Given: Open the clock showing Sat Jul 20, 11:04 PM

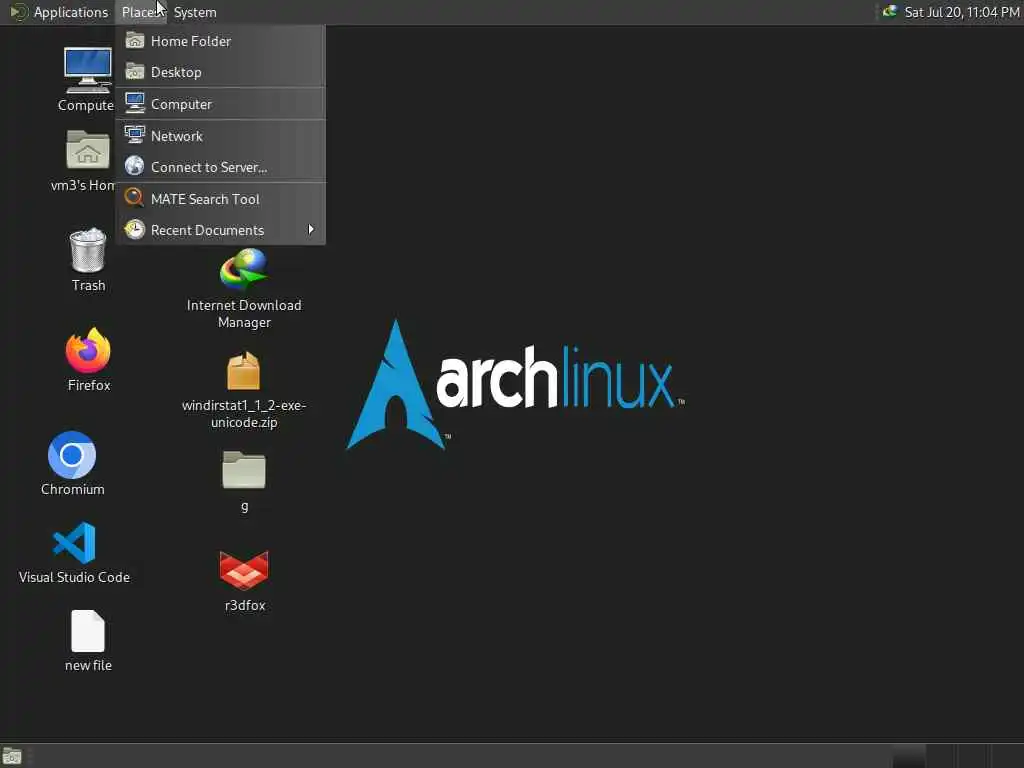Looking at the screenshot, I should click(x=961, y=12).
